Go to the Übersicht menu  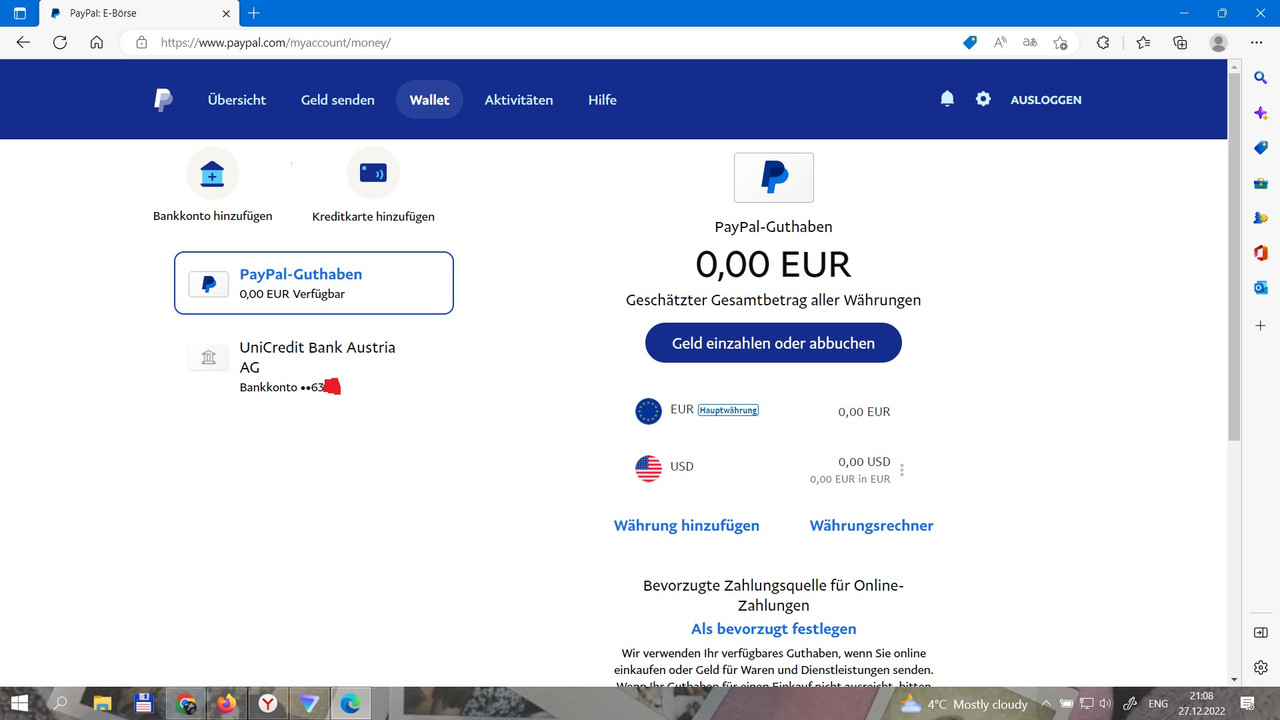[x=237, y=100]
